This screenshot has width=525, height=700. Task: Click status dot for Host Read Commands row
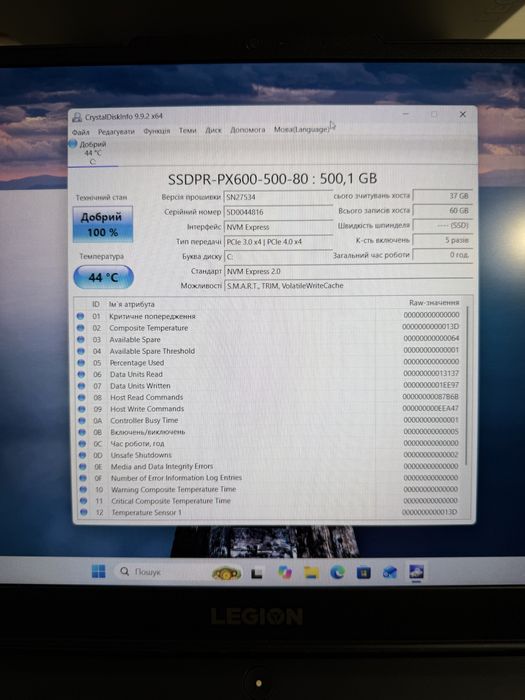pos(82,397)
